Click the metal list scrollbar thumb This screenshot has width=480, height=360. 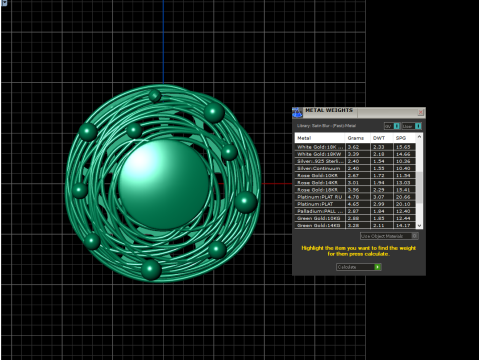point(419,187)
